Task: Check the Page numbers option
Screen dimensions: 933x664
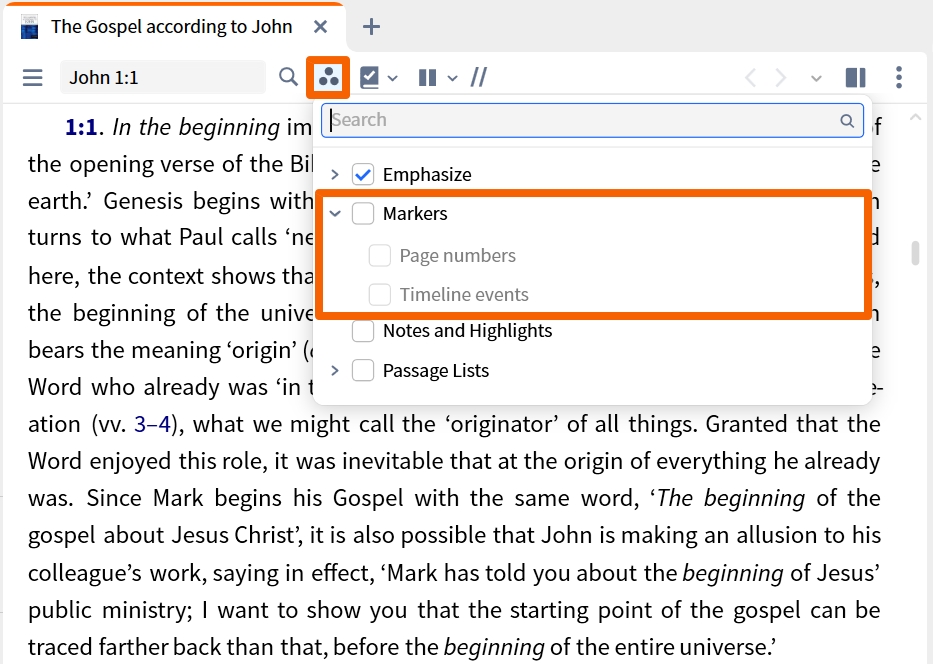Action: tap(380, 255)
